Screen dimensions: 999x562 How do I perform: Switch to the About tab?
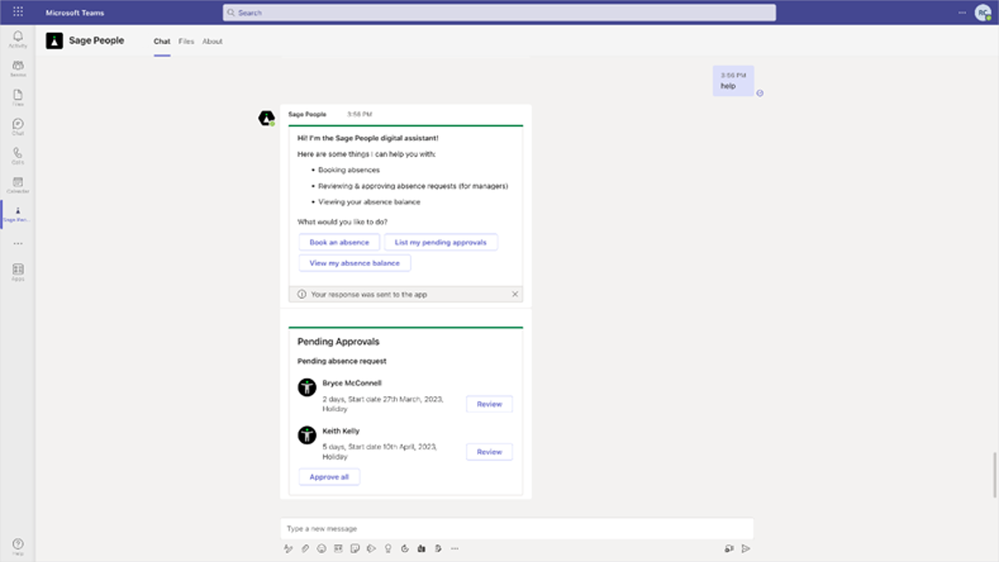click(212, 41)
